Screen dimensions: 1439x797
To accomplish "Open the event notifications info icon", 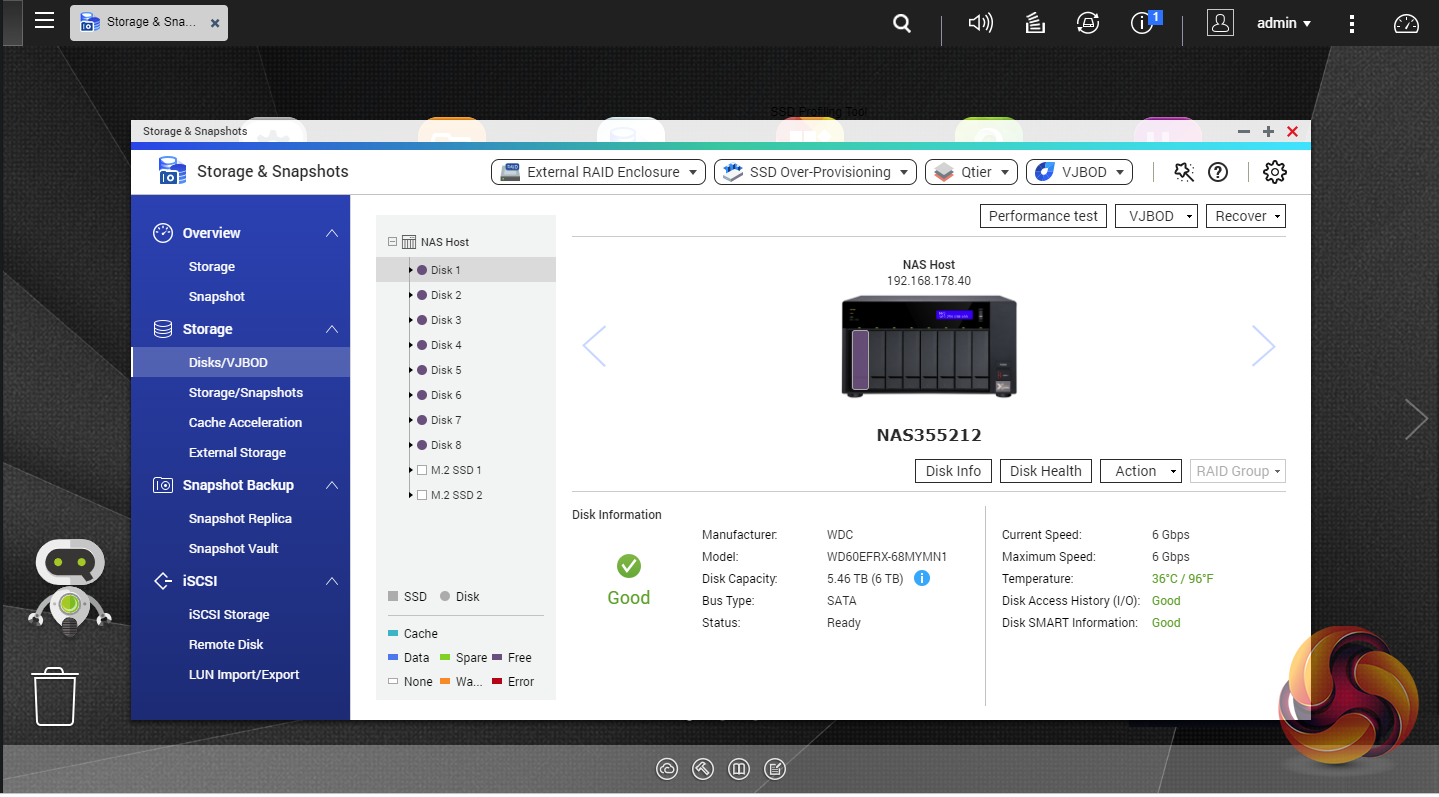I will click(1142, 23).
